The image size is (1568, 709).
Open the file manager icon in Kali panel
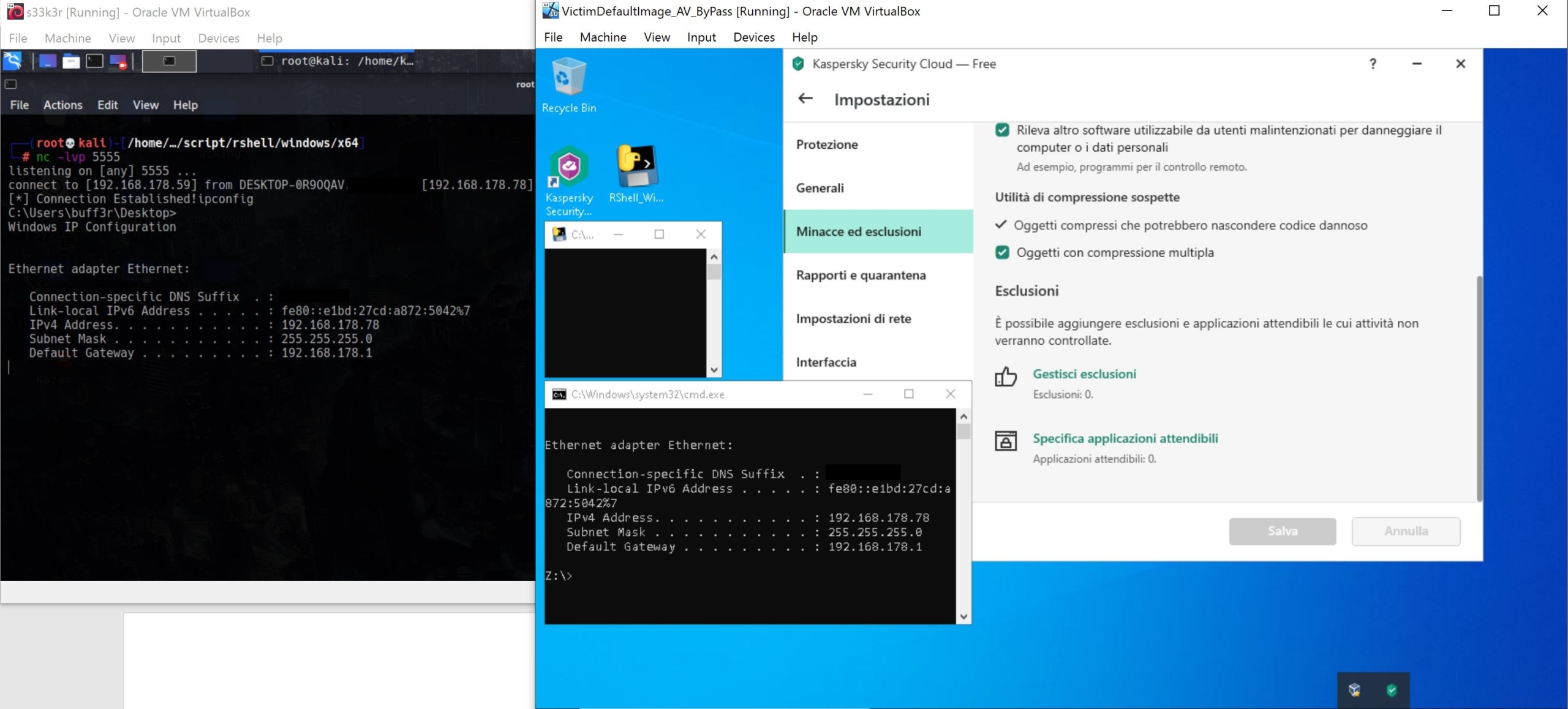click(x=71, y=61)
